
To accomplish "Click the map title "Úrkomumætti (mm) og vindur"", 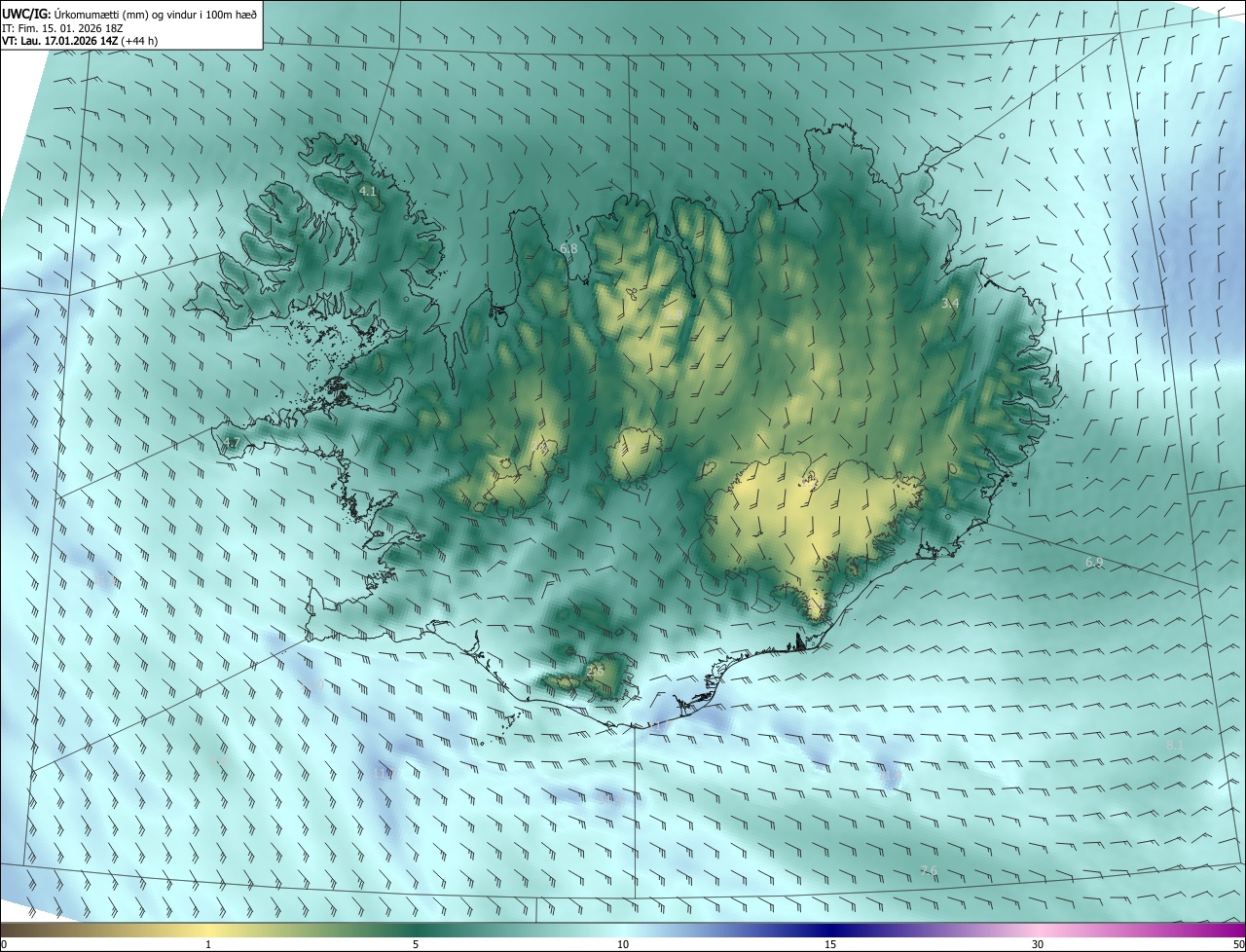I will pyautogui.click(x=128, y=14).
